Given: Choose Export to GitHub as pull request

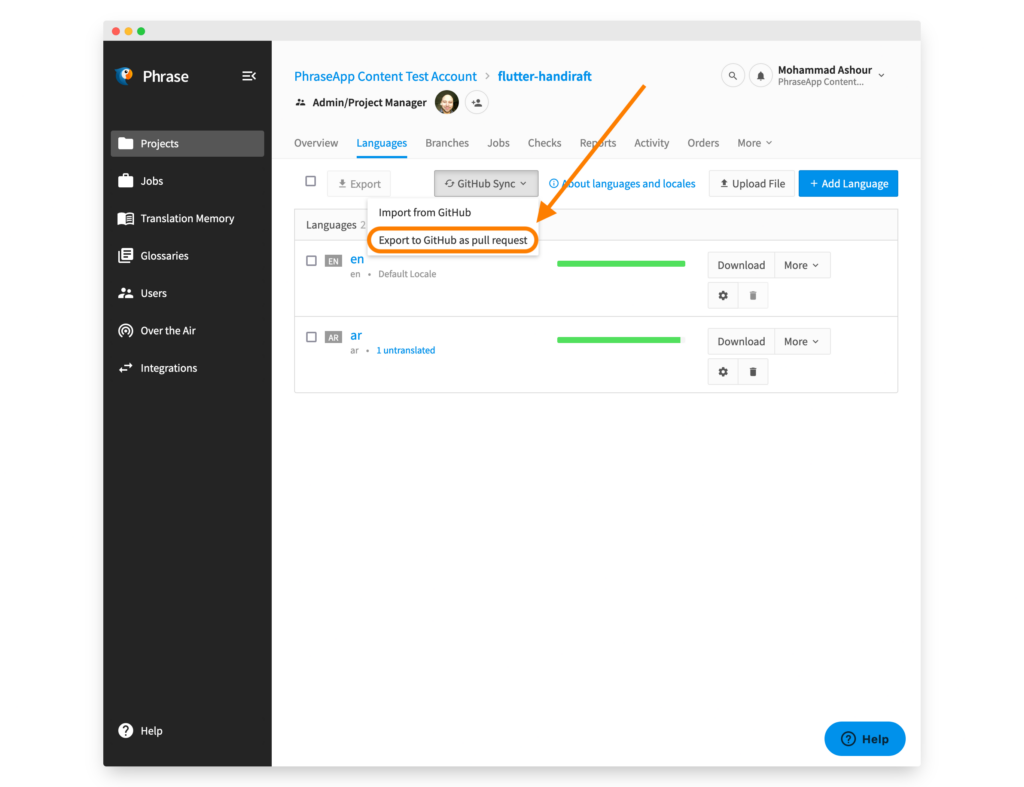Looking at the screenshot, I should (x=452, y=240).
